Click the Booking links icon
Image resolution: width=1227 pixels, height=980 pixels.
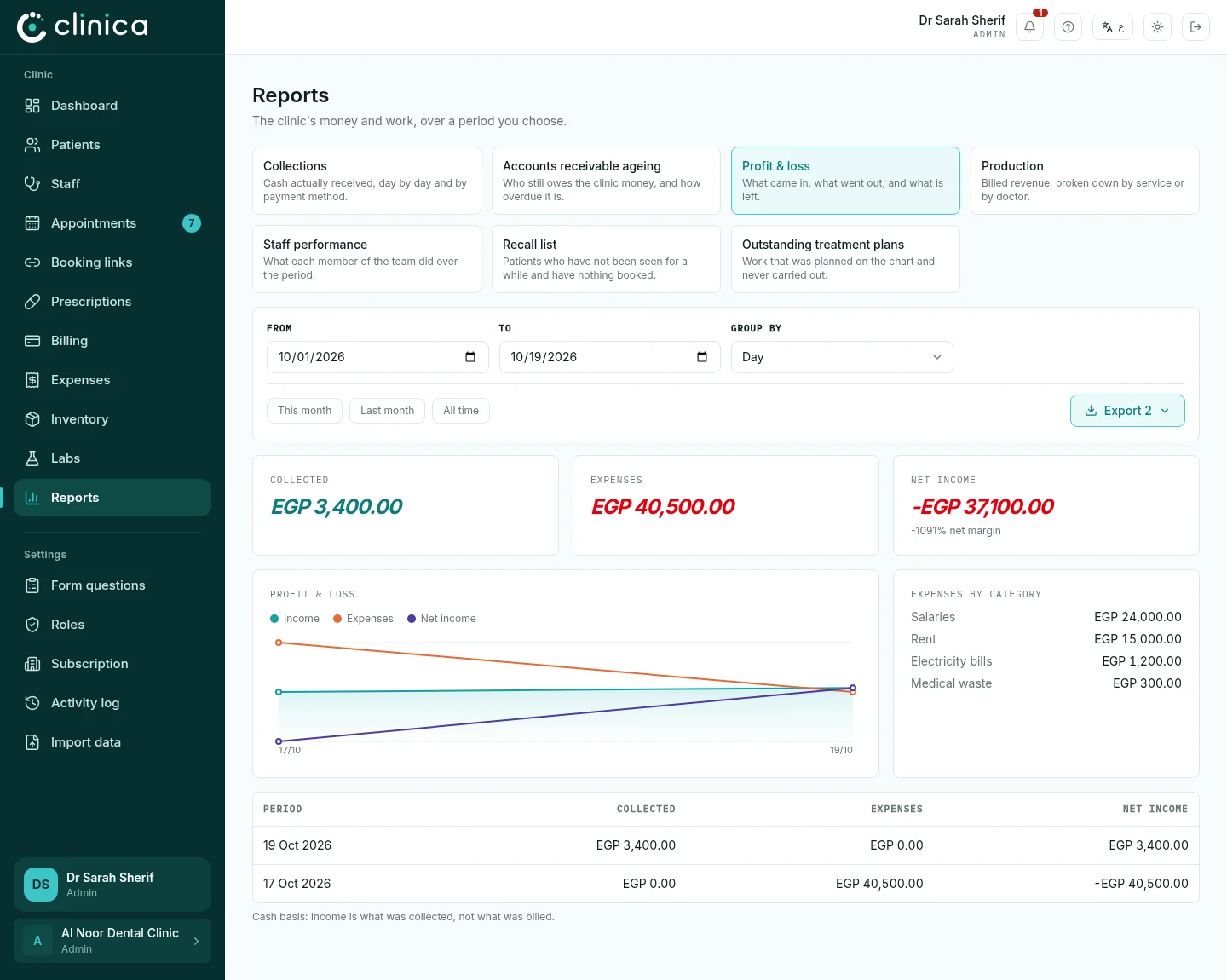click(x=32, y=262)
